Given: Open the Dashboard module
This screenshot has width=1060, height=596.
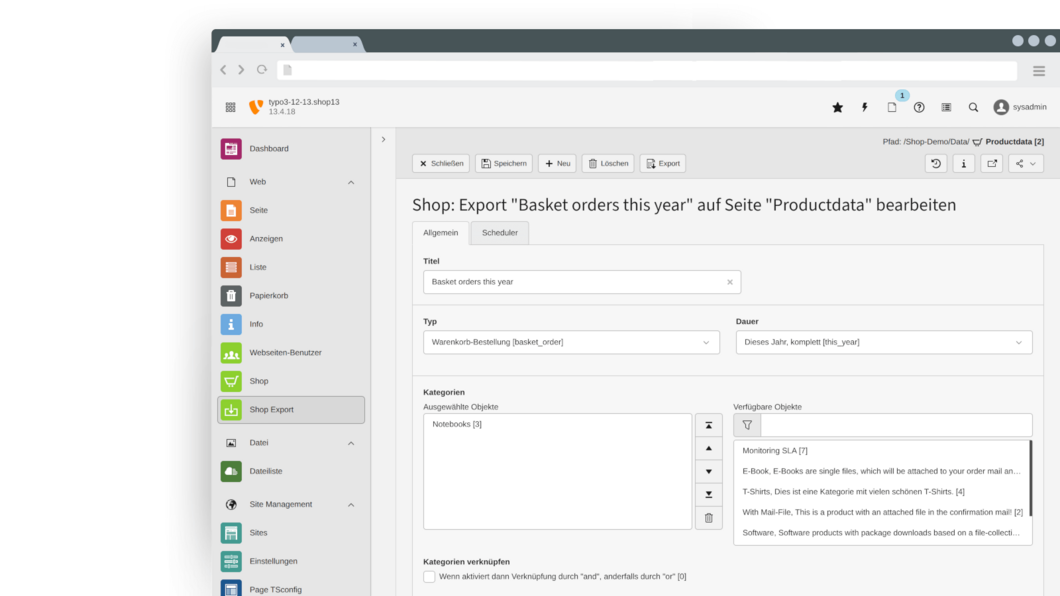Looking at the screenshot, I should [x=268, y=149].
